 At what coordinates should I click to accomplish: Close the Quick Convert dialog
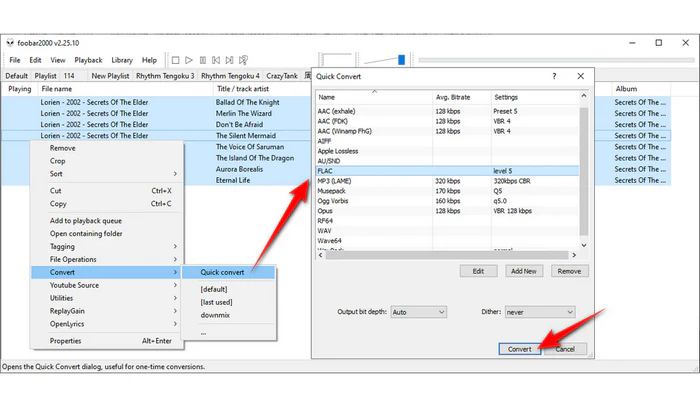[580, 76]
